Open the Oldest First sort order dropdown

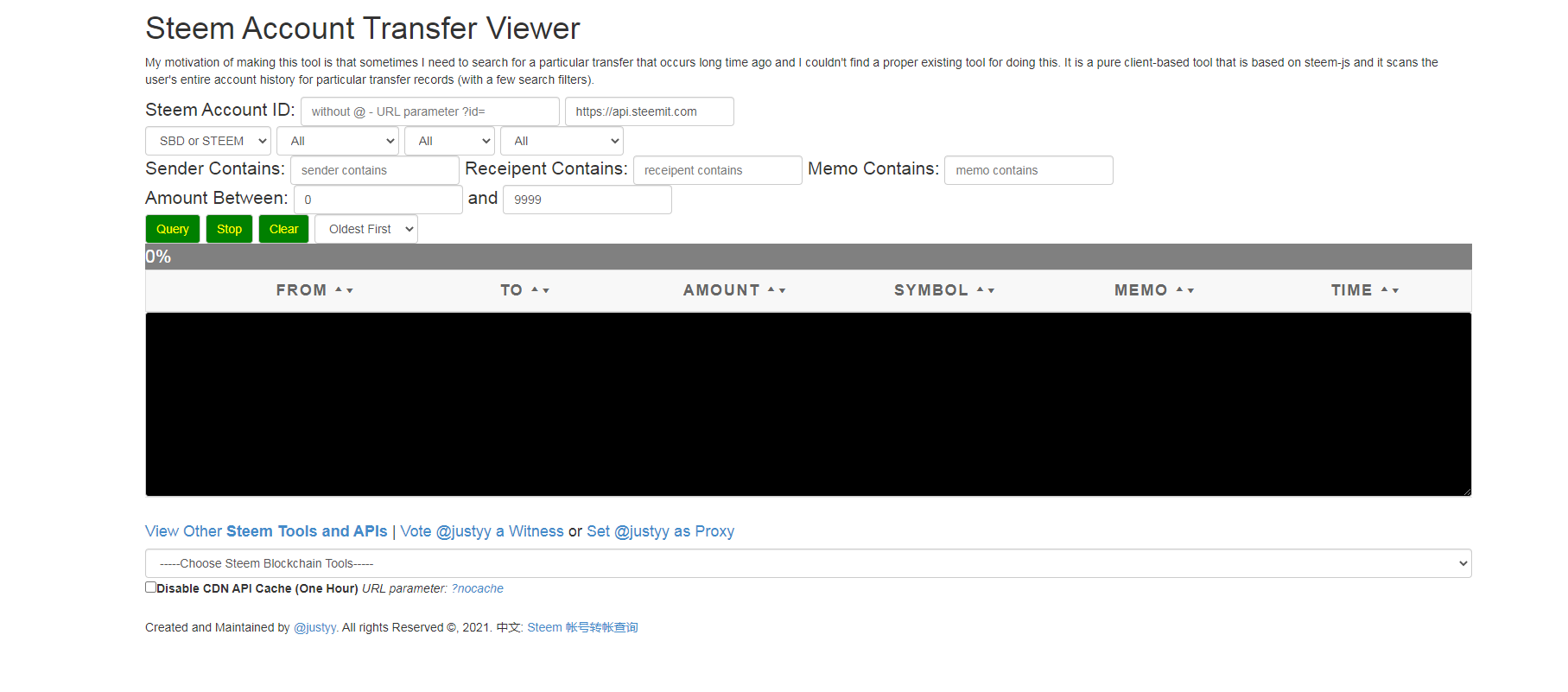pos(366,229)
